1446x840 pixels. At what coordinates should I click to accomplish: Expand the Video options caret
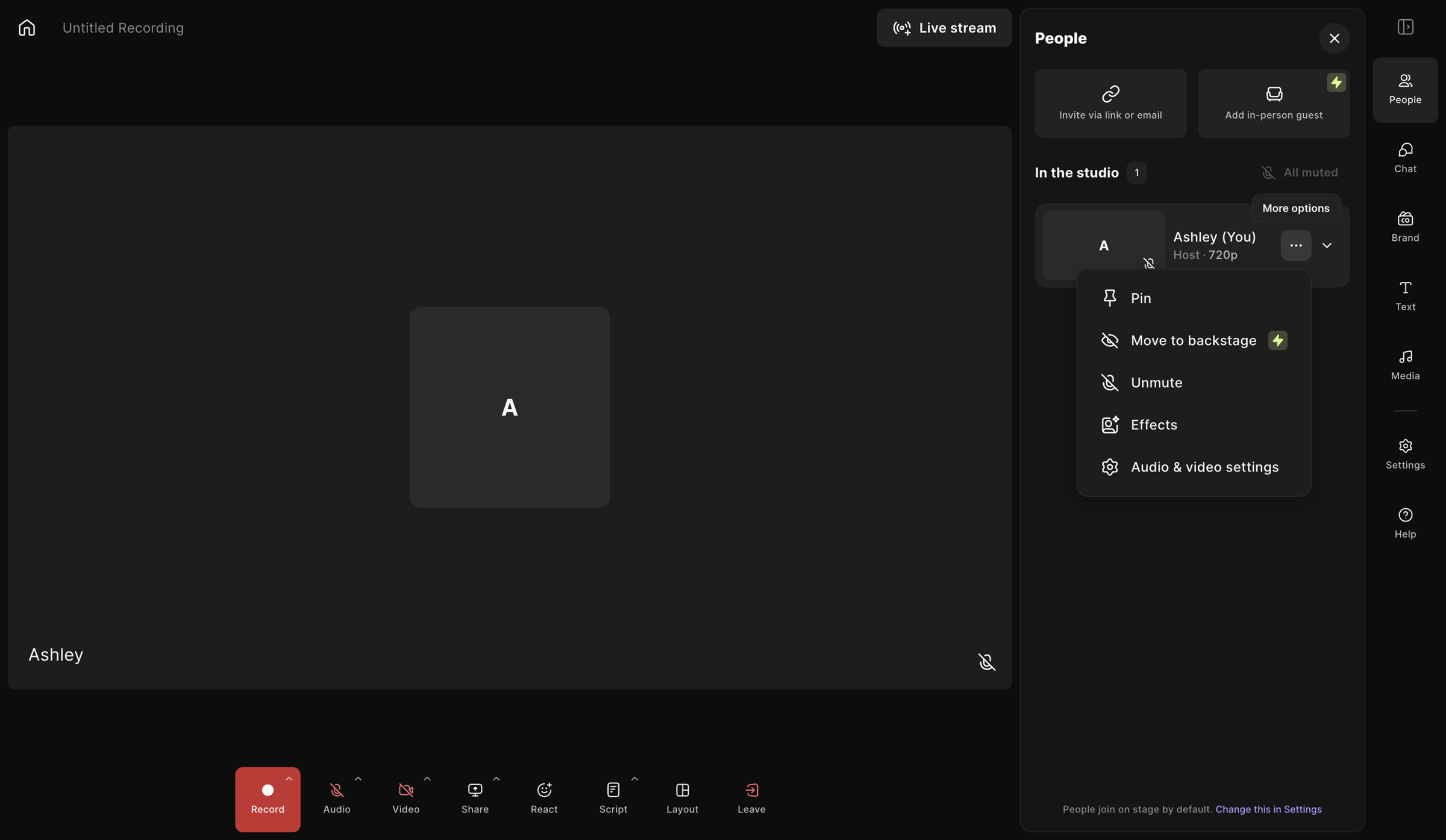pos(427,779)
